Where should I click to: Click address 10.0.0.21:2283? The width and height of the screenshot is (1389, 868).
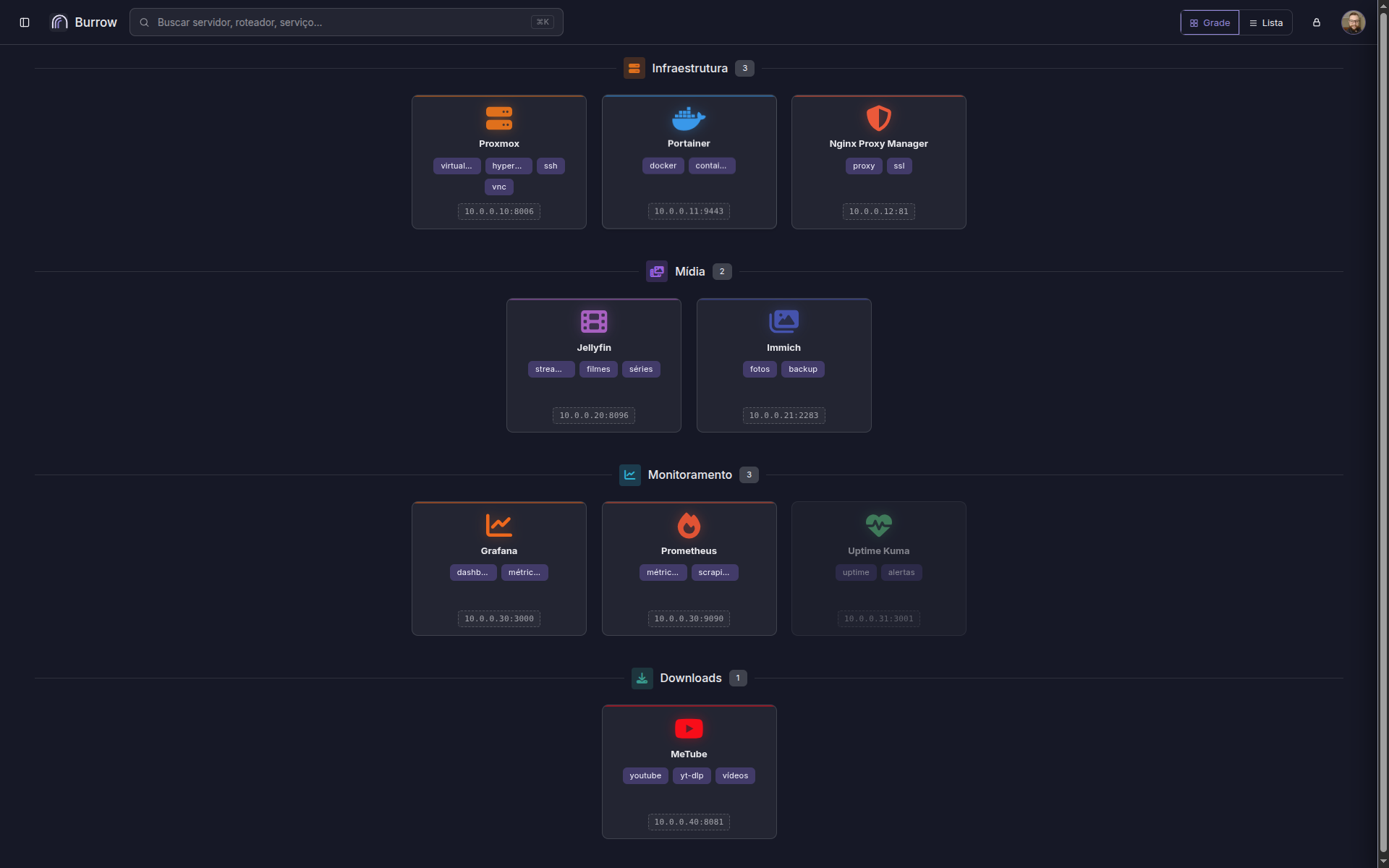783,415
